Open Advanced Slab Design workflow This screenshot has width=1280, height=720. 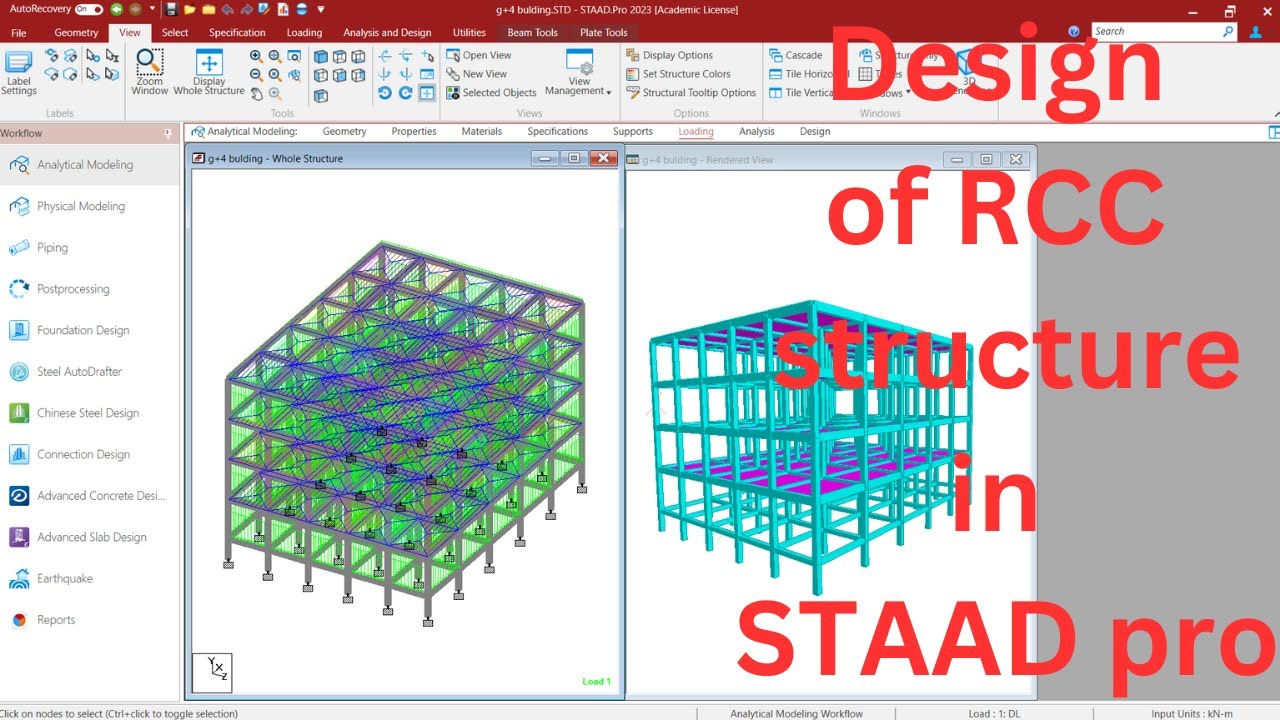(90, 537)
